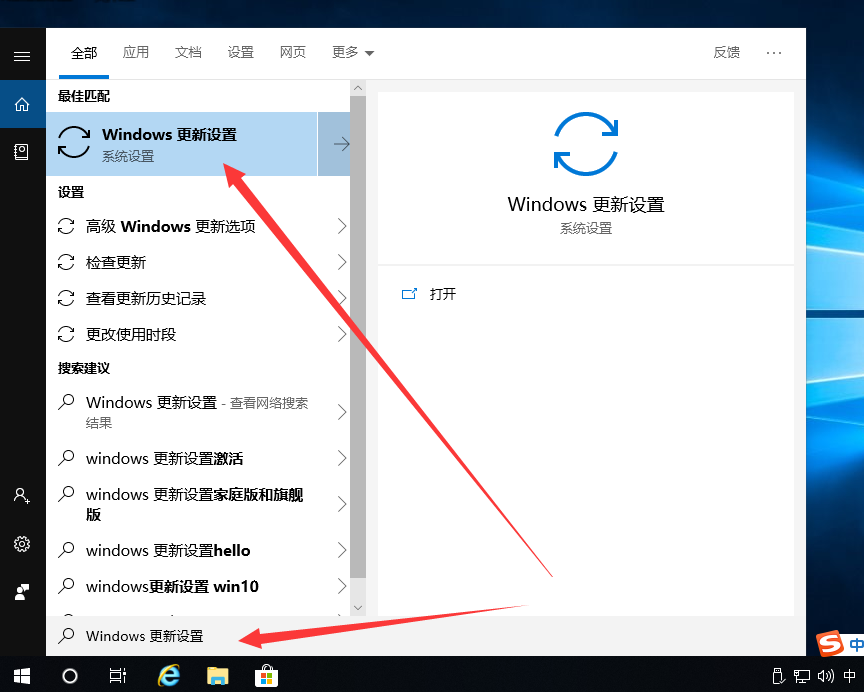Click 打开 in the preview pane
Viewport: 864px width, 692px height.
[442, 294]
